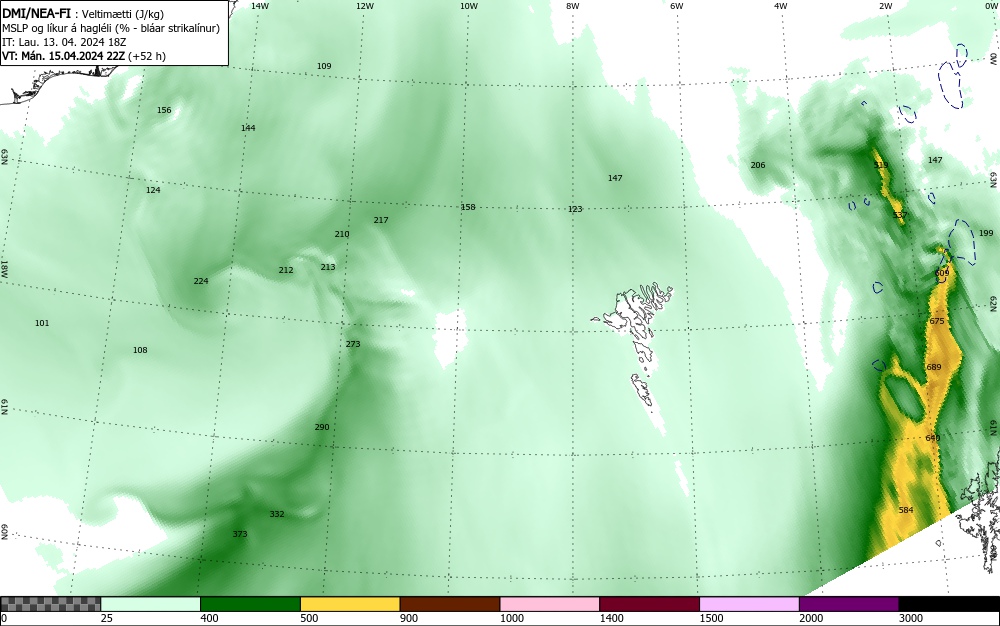The width and height of the screenshot is (1000, 626).
Task: Click the CAPE value '158'
Action: coord(468,207)
